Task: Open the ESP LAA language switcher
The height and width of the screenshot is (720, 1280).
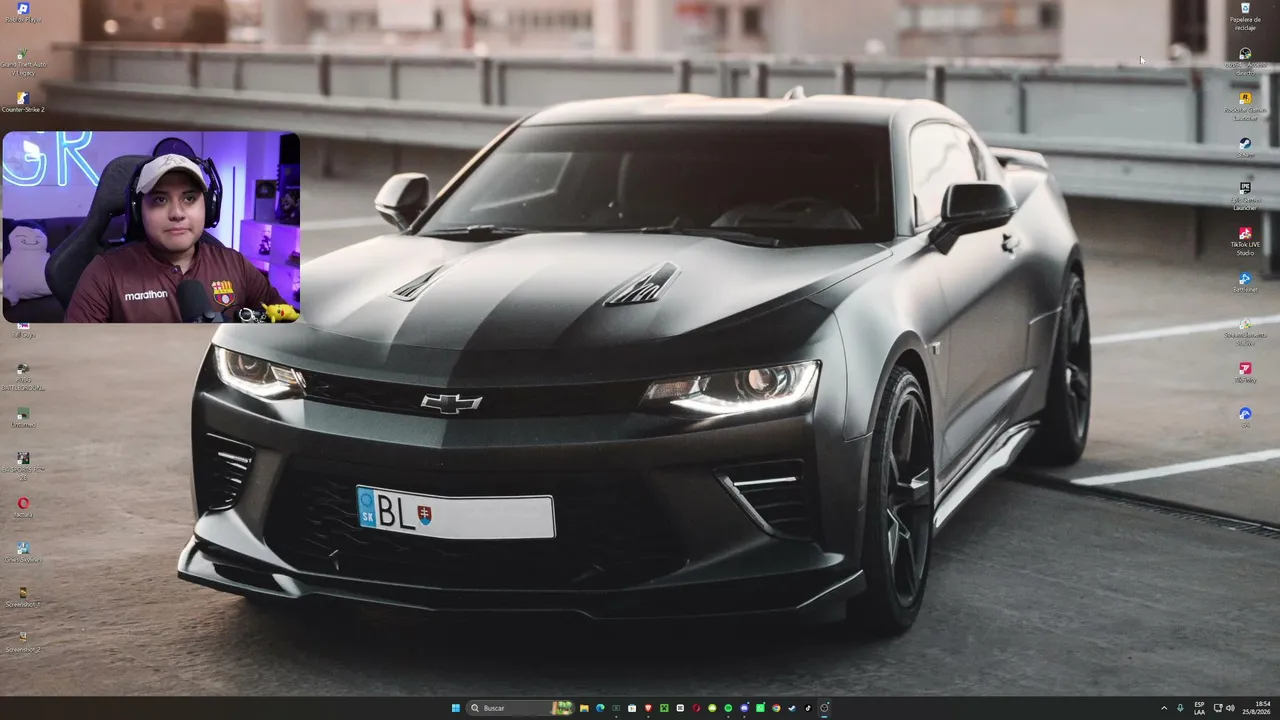Action: (1200, 708)
